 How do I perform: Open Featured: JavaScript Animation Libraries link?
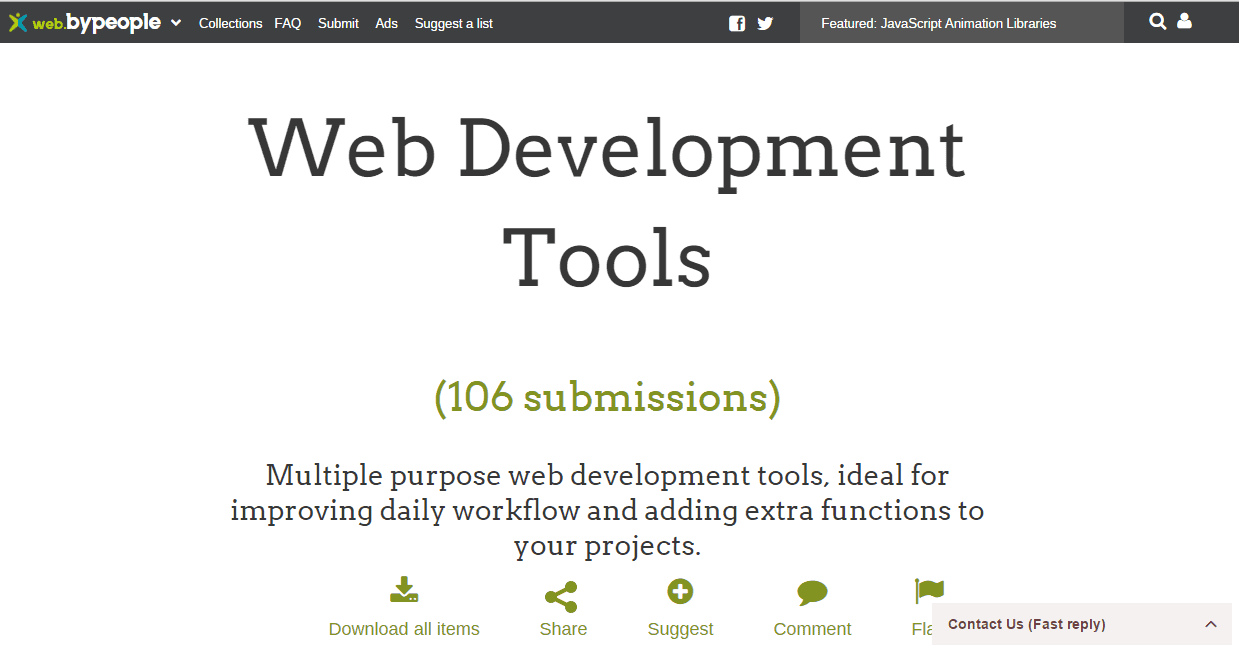point(939,23)
